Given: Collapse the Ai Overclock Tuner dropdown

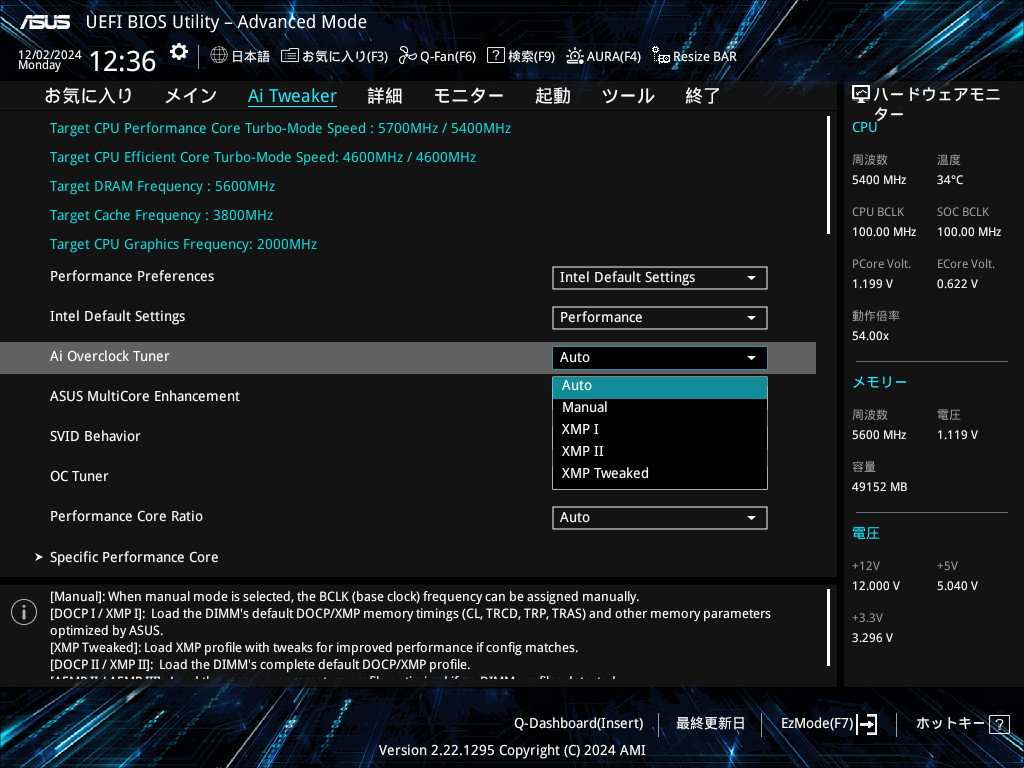Looking at the screenshot, I should (660, 358).
